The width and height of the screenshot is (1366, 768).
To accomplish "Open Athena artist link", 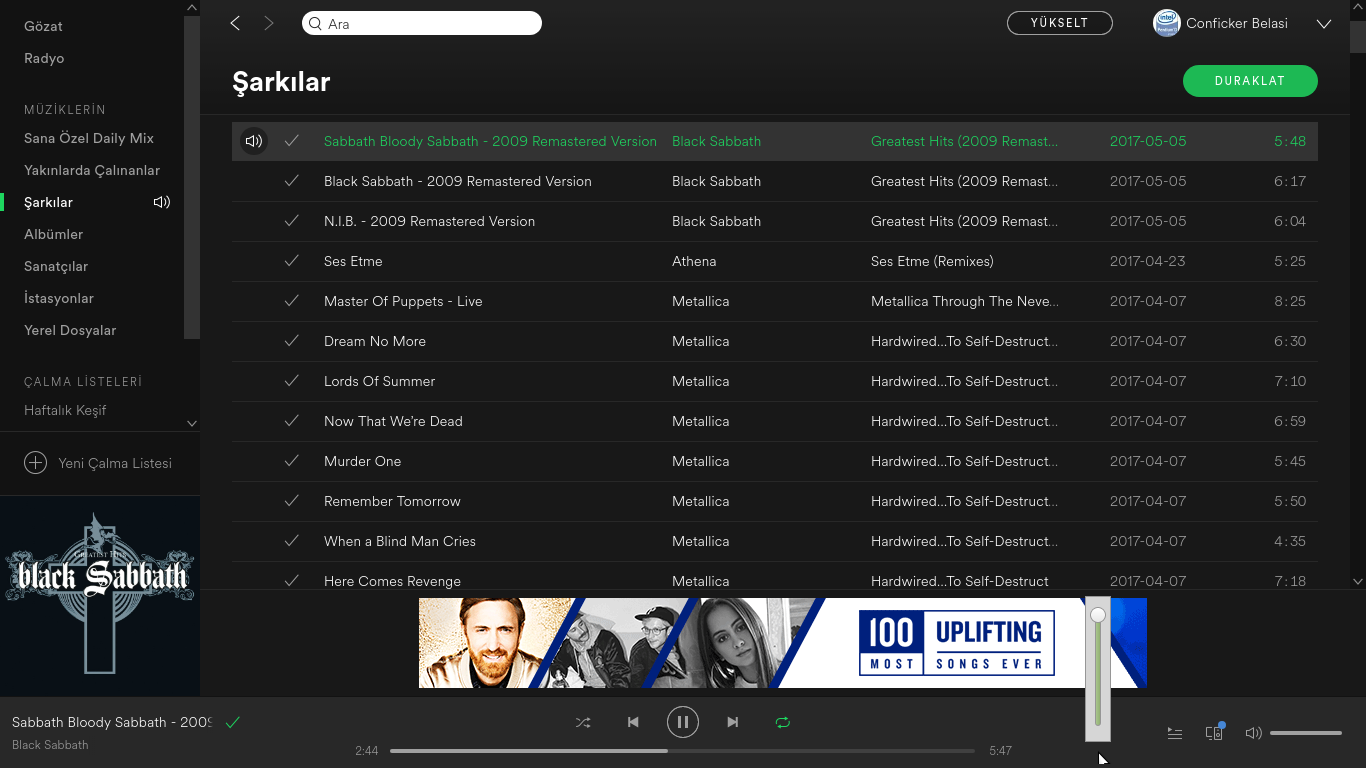I will tap(694, 261).
